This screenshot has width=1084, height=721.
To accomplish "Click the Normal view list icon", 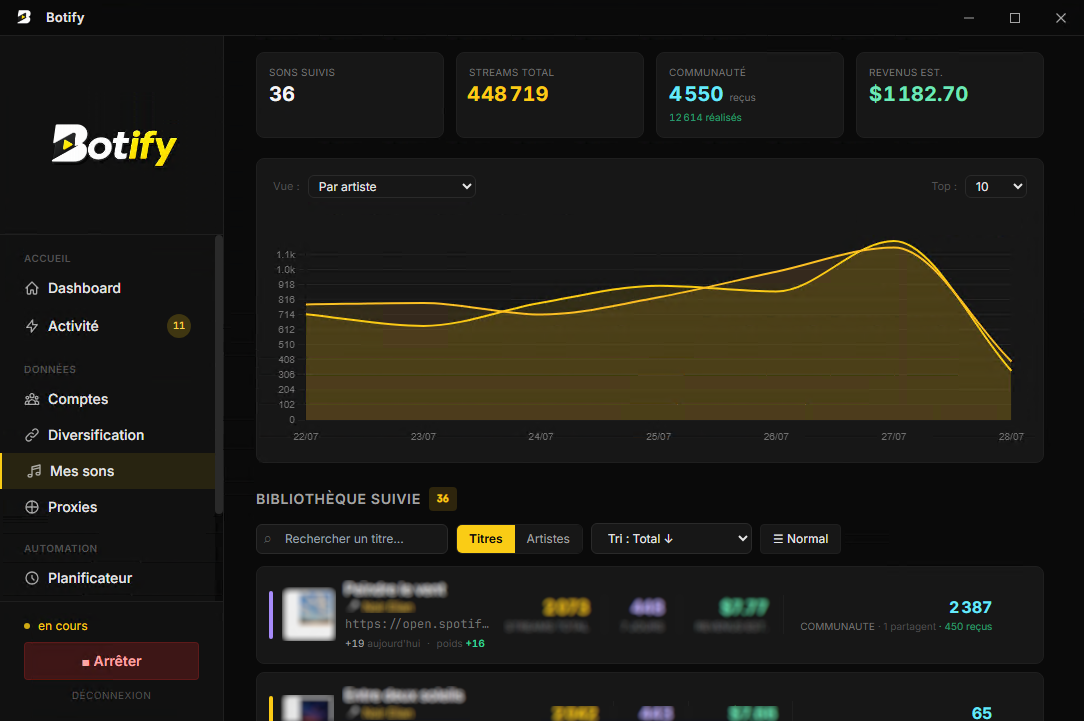I will [778, 539].
